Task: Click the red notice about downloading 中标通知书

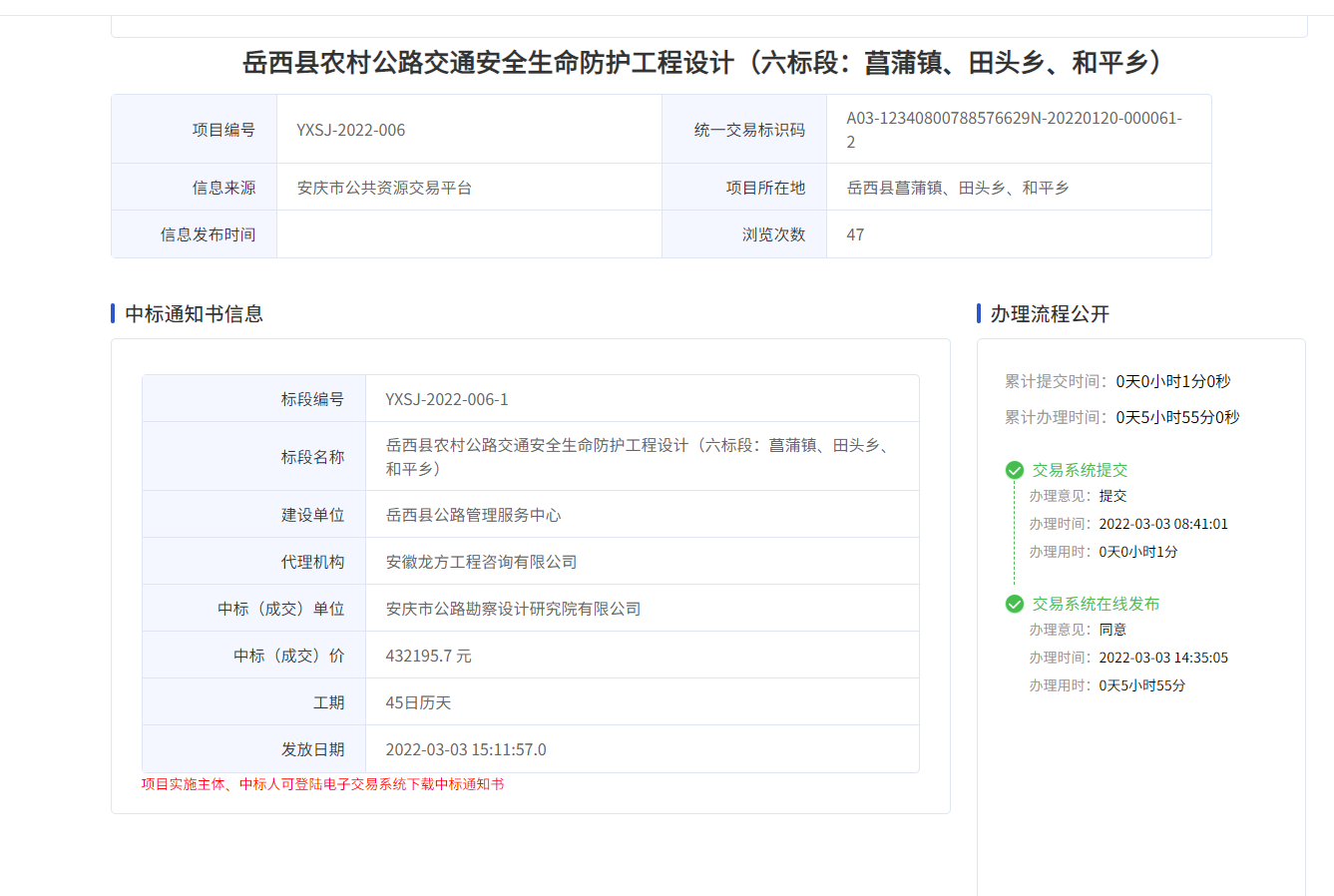Action: click(322, 784)
